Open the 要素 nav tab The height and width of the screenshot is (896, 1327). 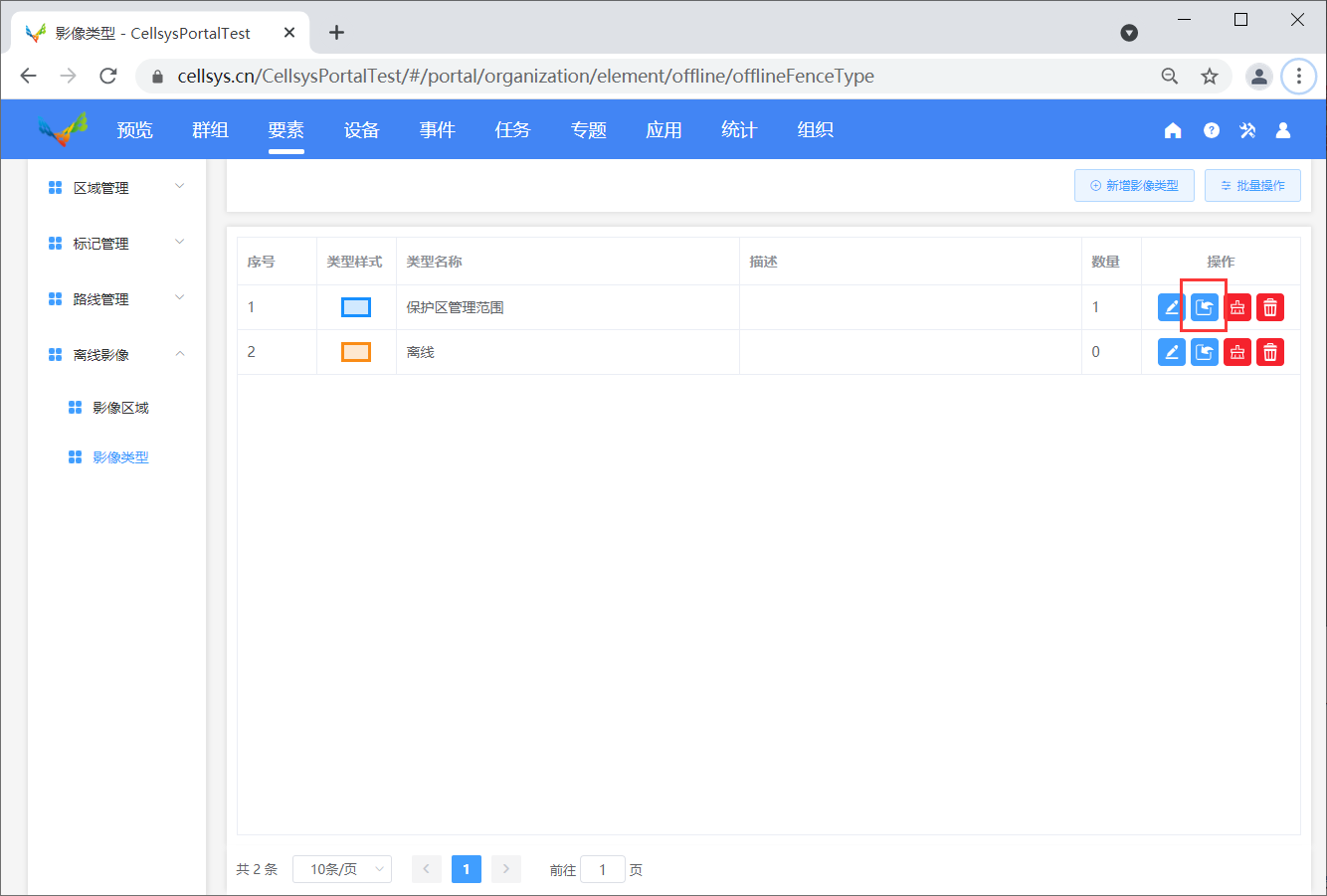pos(285,130)
